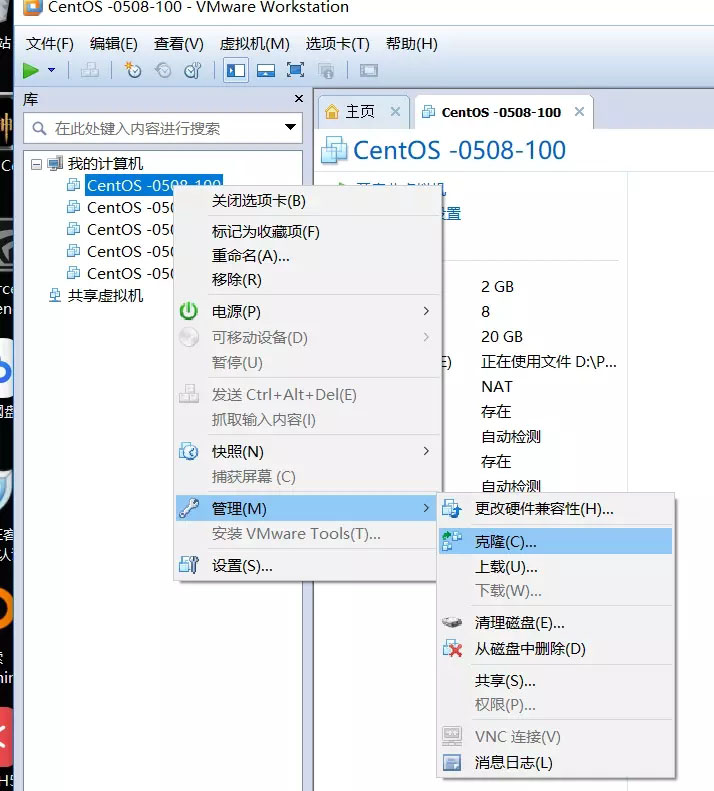Image resolution: width=714 pixels, height=791 pixels.
Task: Open the library search dropdown arrow
Action: [x=291, y=128]
